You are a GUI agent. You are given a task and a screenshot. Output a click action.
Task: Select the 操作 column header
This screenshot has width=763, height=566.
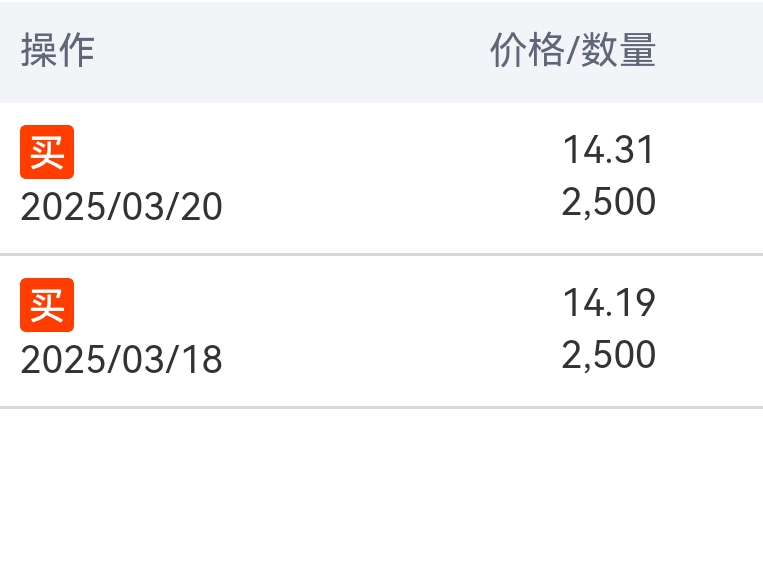coord(57,50)
